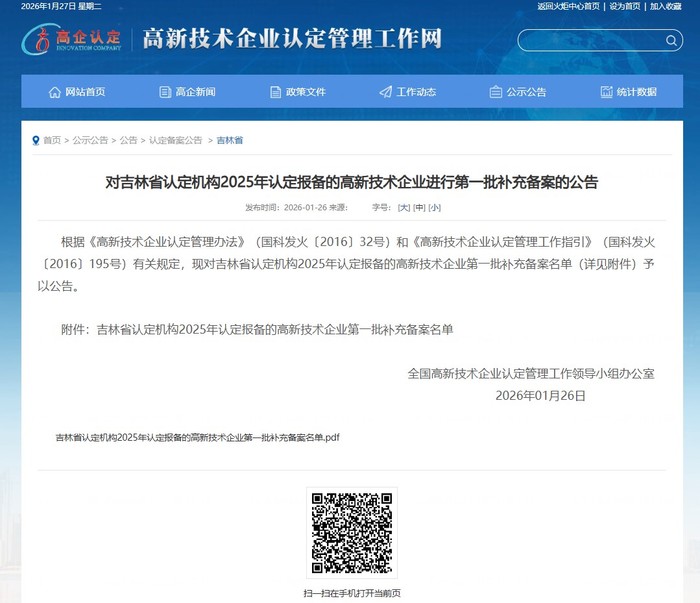Click the location pin icon in breadcrumb
The image size is (700, 603).
pyautogui.click(x=35, y=140)
